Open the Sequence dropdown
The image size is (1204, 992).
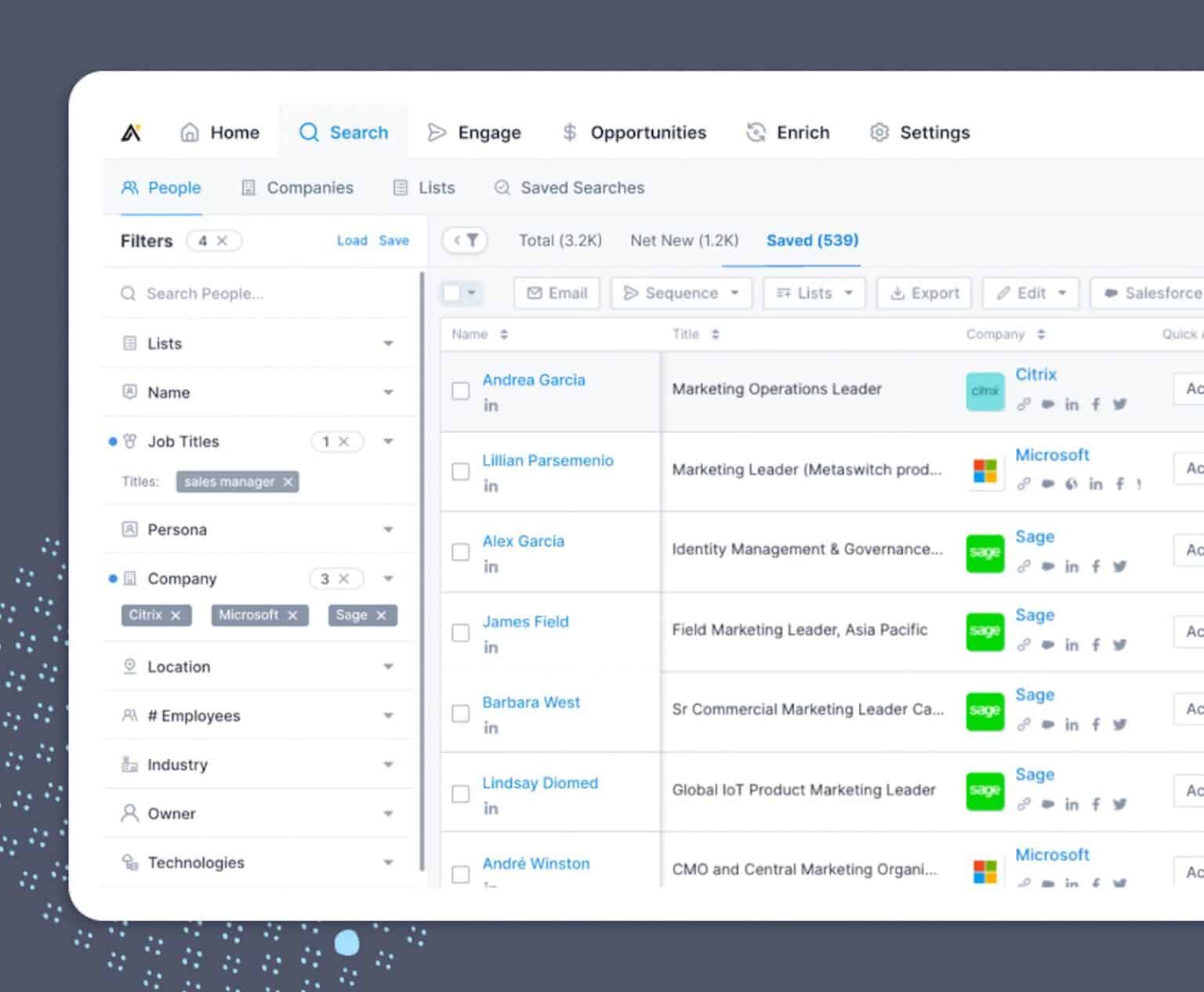[681, 293]
